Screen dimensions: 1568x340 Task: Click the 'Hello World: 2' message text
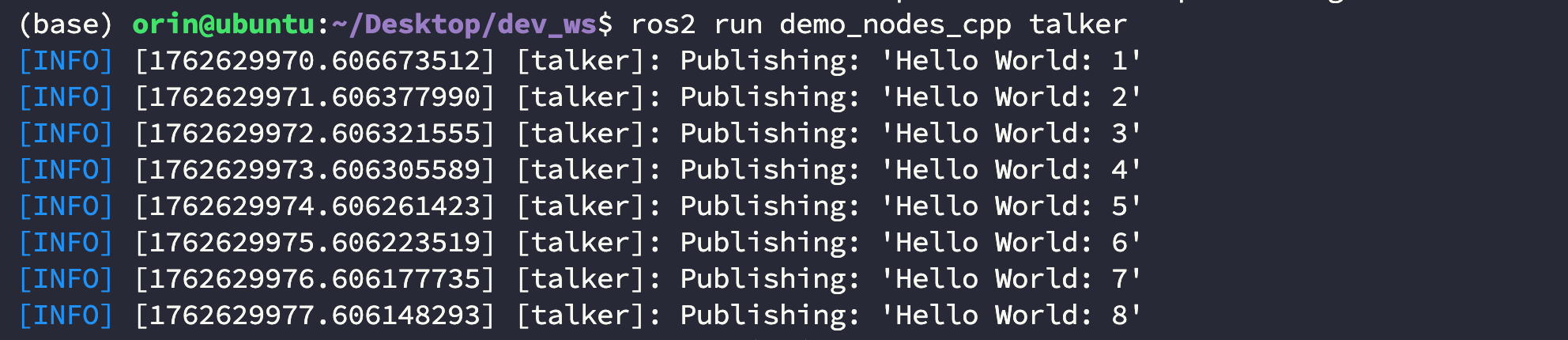pos(1012,97)
